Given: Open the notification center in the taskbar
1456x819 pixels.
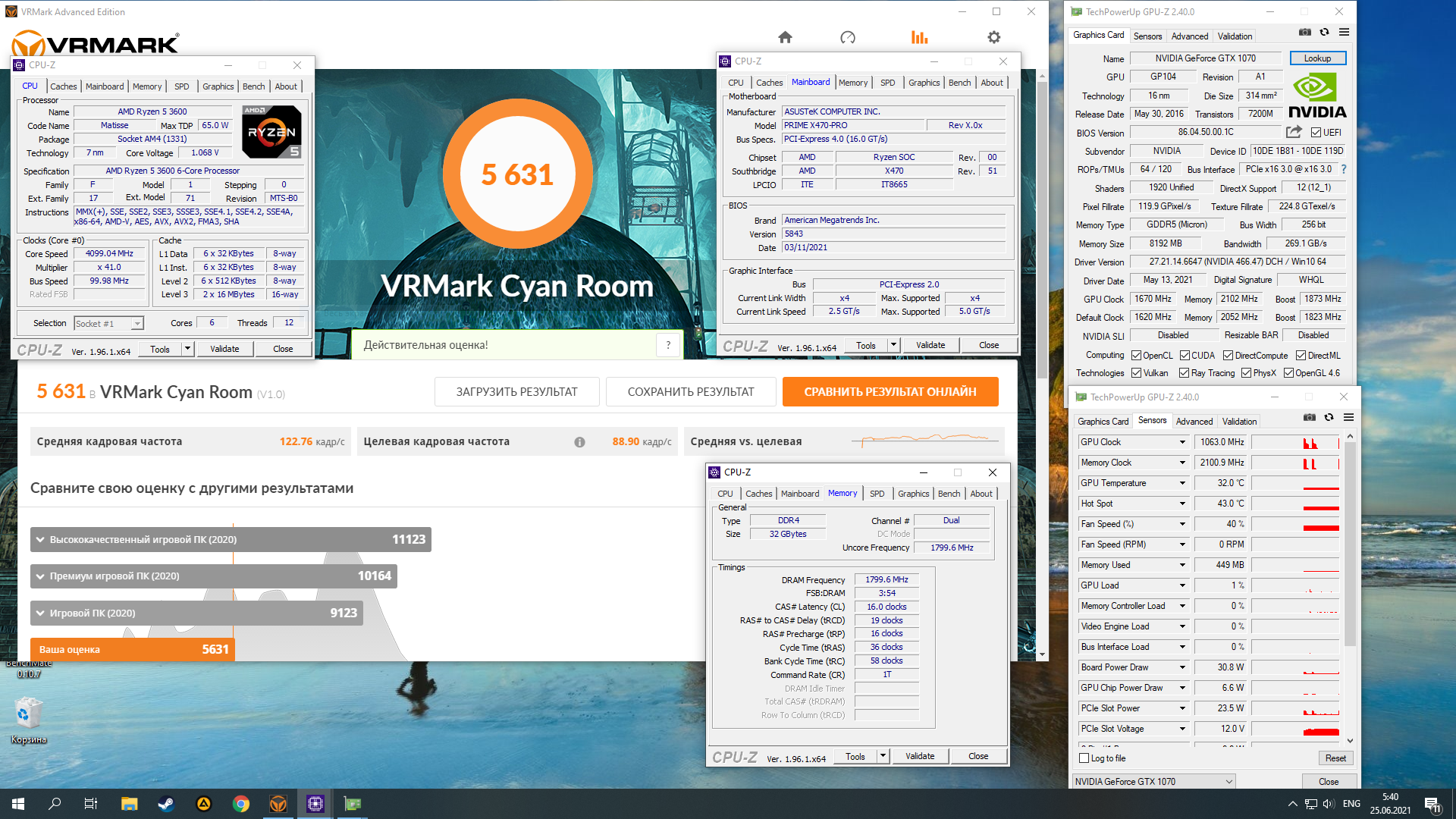Looking at the screenshot, I should pyautogui.click(x=1433, y=804).
